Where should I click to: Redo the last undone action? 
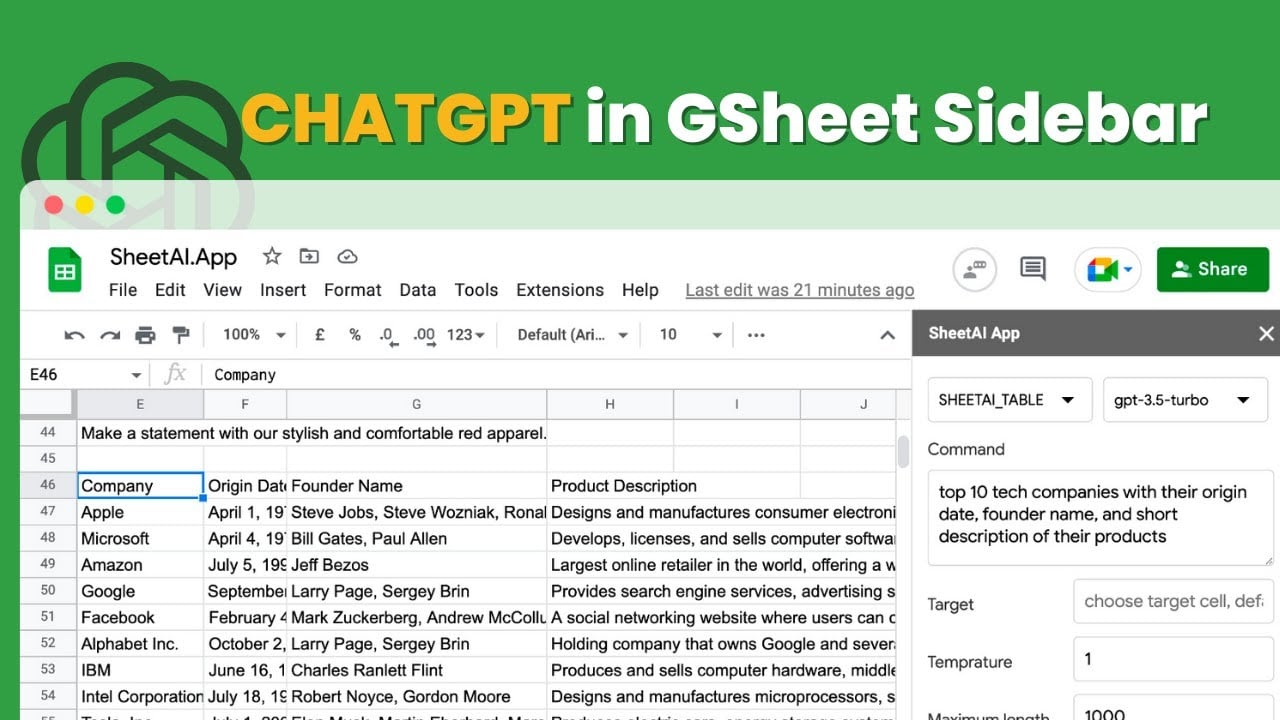110,335
